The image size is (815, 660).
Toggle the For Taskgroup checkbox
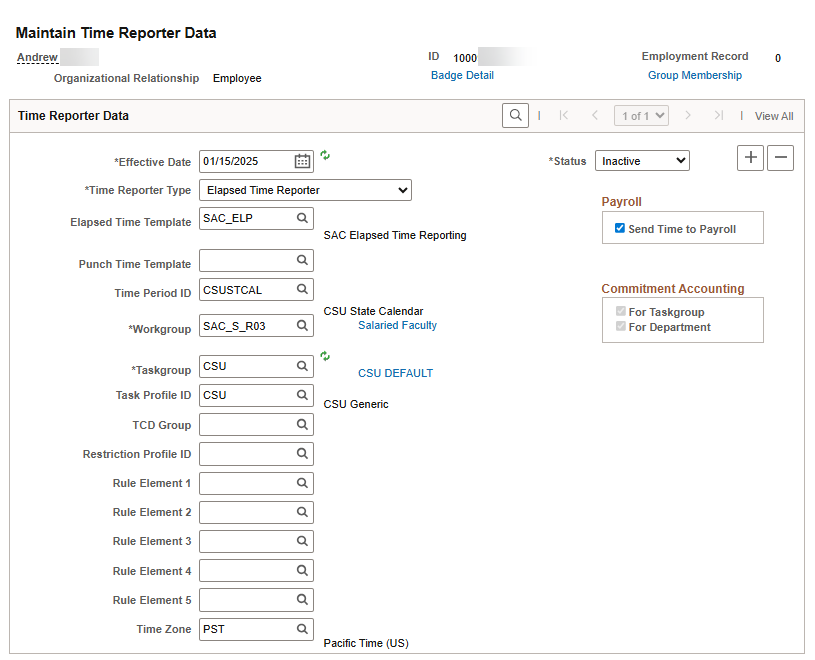click(x=619, y=312)
